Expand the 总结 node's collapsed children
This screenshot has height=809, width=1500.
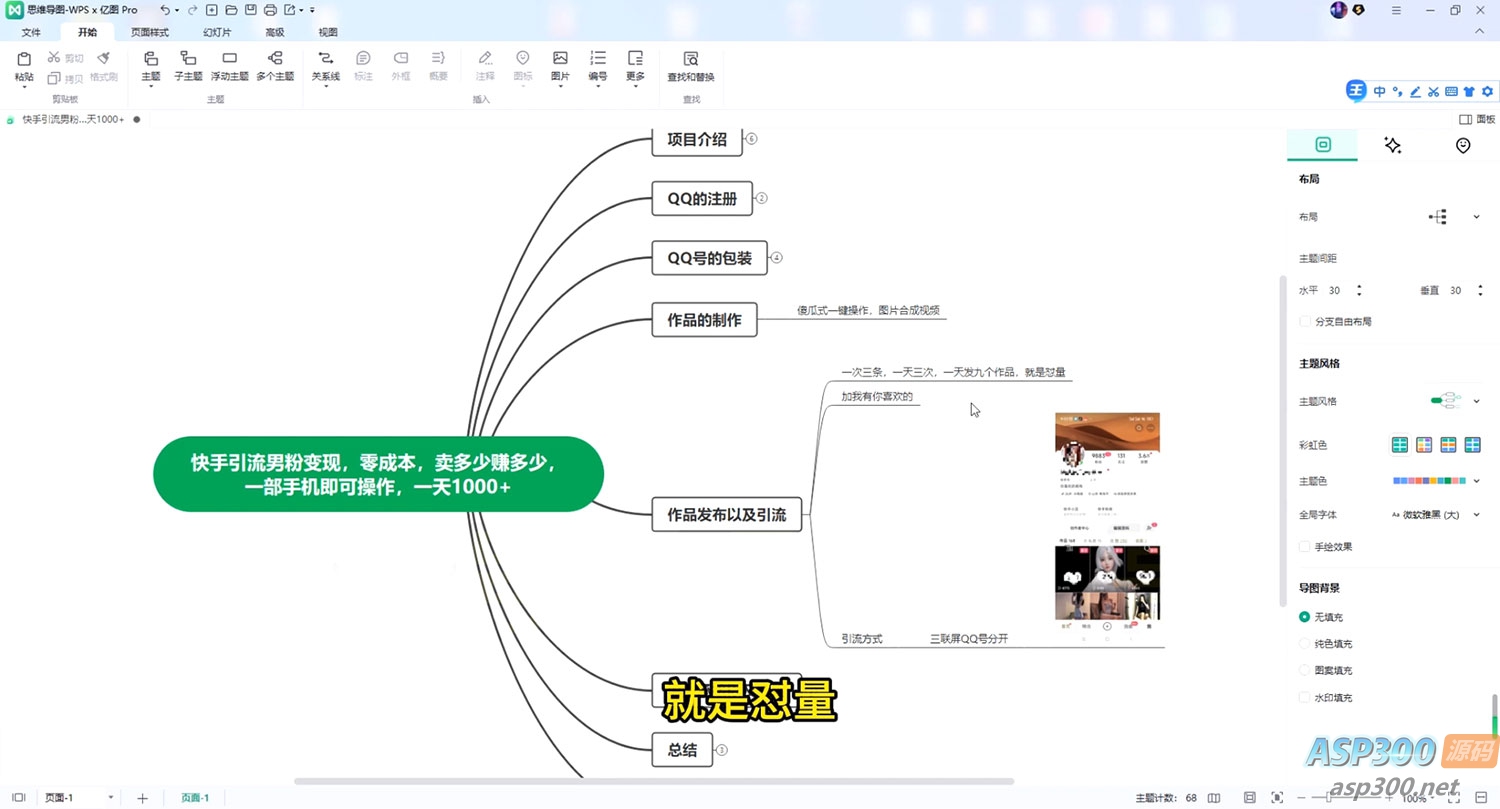722,750
